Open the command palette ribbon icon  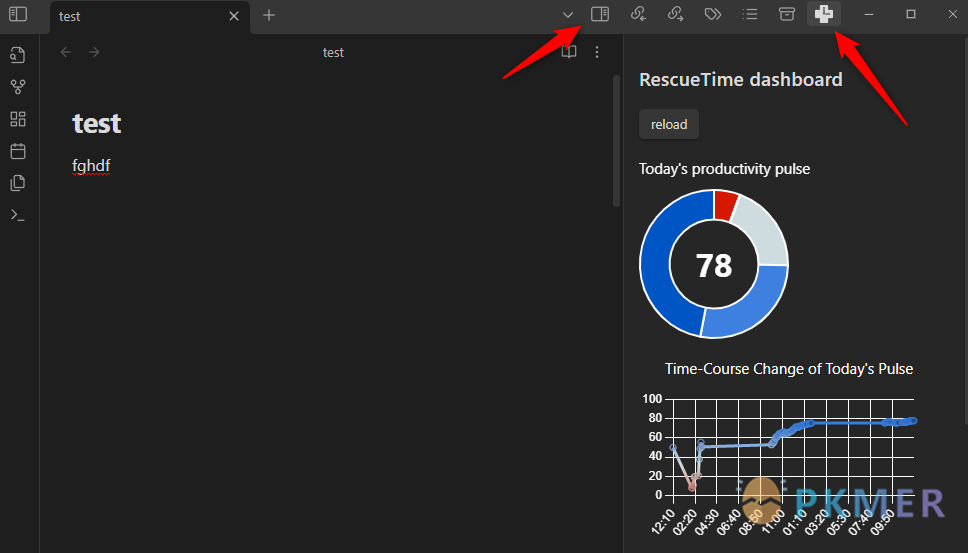[x=17, y=215]
